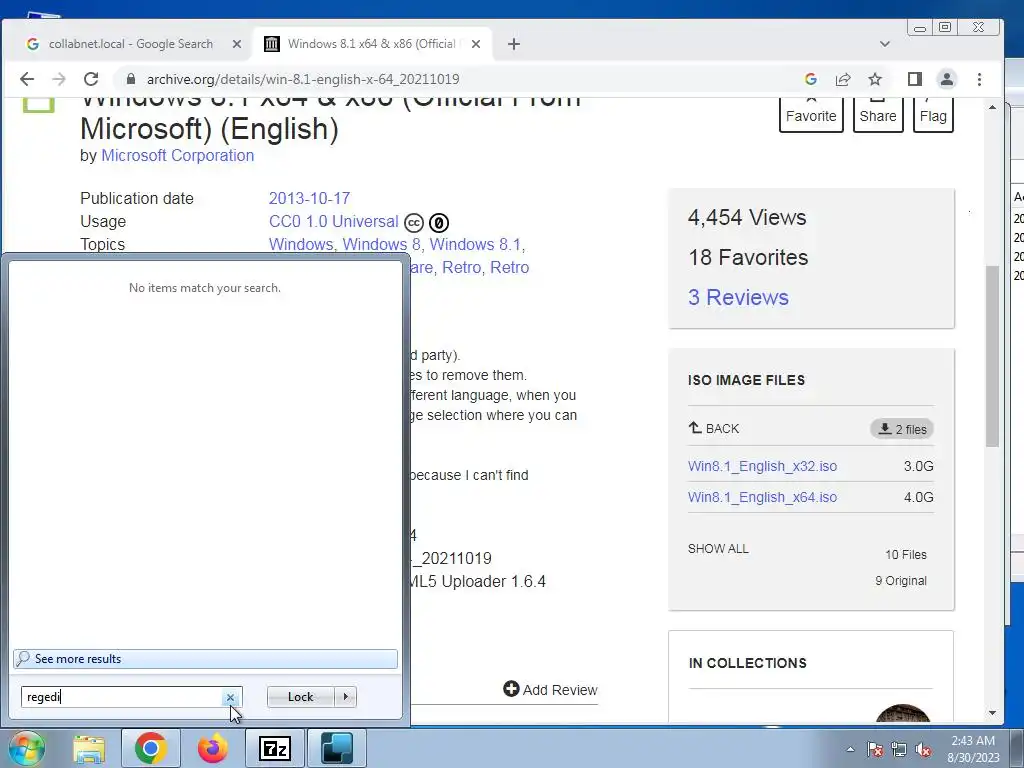This screenshot has width=1024, height=768.
Task: Click the scrollbar down arrow
Action: pos(993,712)
